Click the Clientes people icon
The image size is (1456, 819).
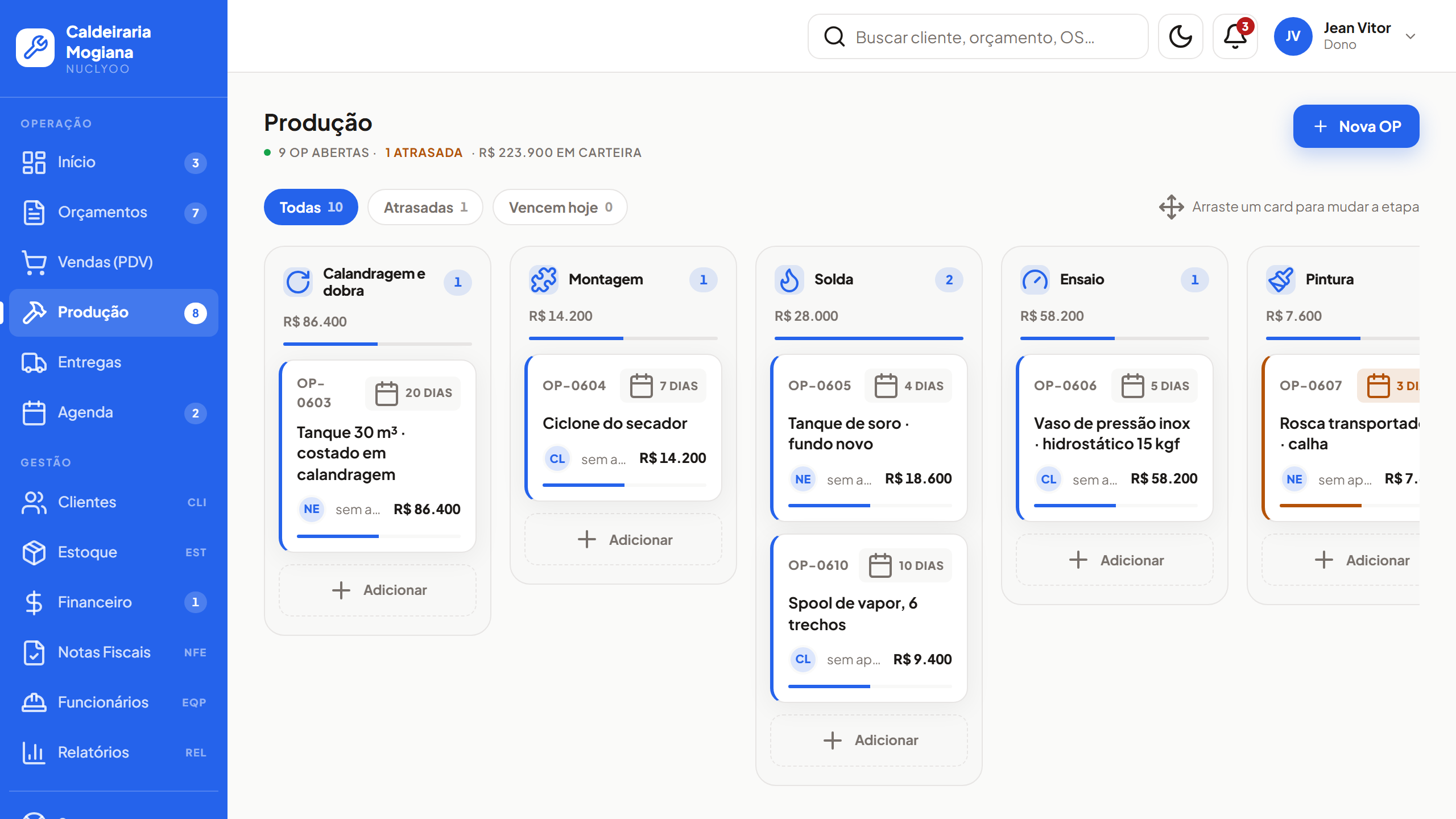(x=34, y=502)
